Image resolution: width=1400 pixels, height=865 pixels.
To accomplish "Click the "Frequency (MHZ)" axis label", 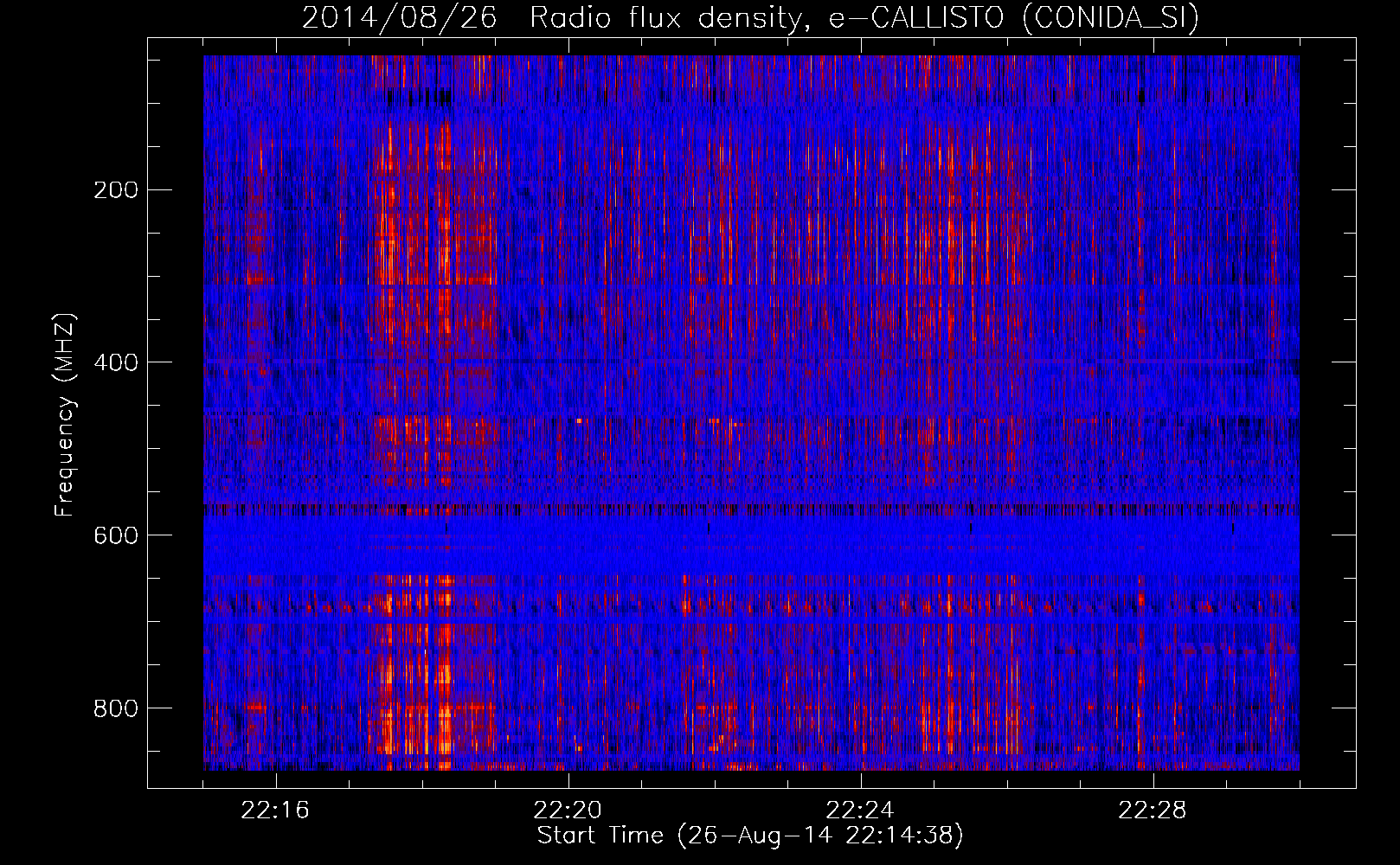I will click(x=65, y=415).
